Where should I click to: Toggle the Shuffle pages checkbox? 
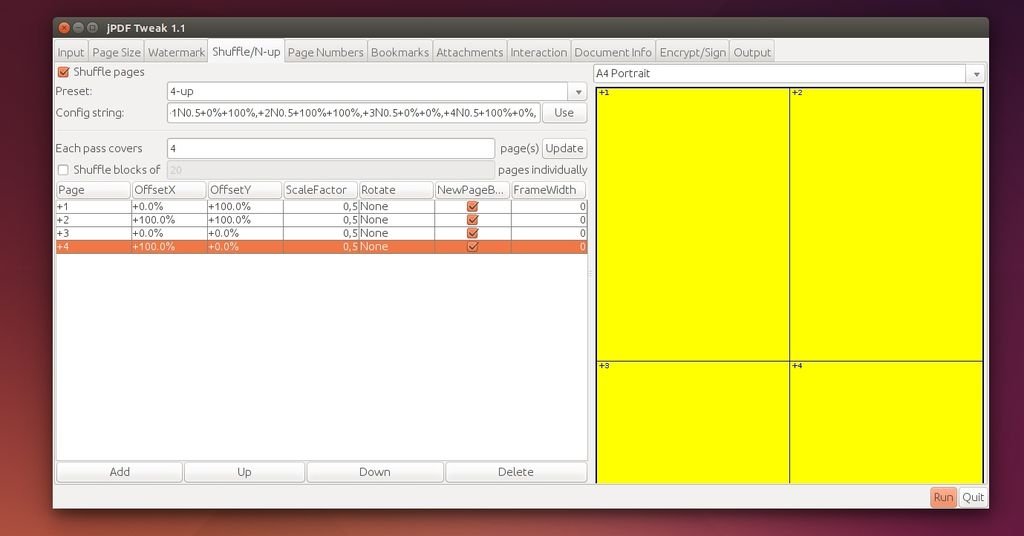63,72
